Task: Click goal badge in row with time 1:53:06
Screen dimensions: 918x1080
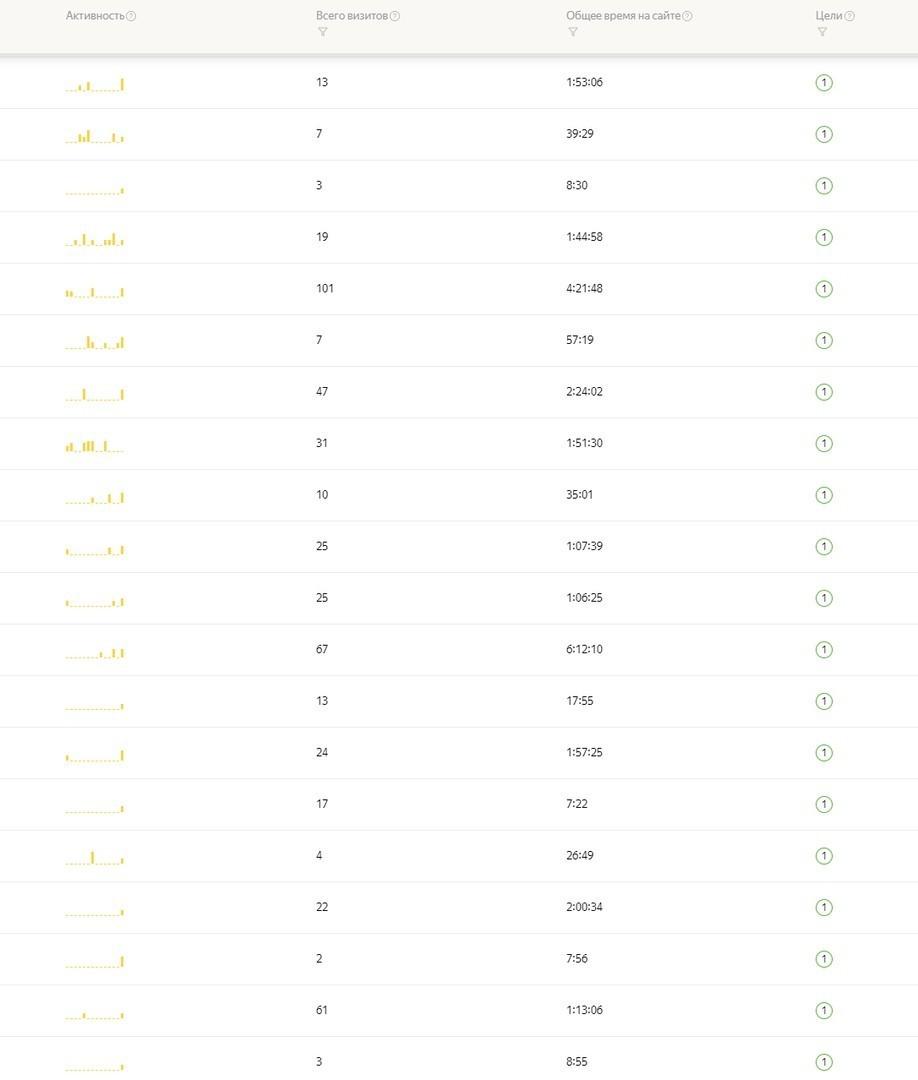Action: tap(824, 83)
